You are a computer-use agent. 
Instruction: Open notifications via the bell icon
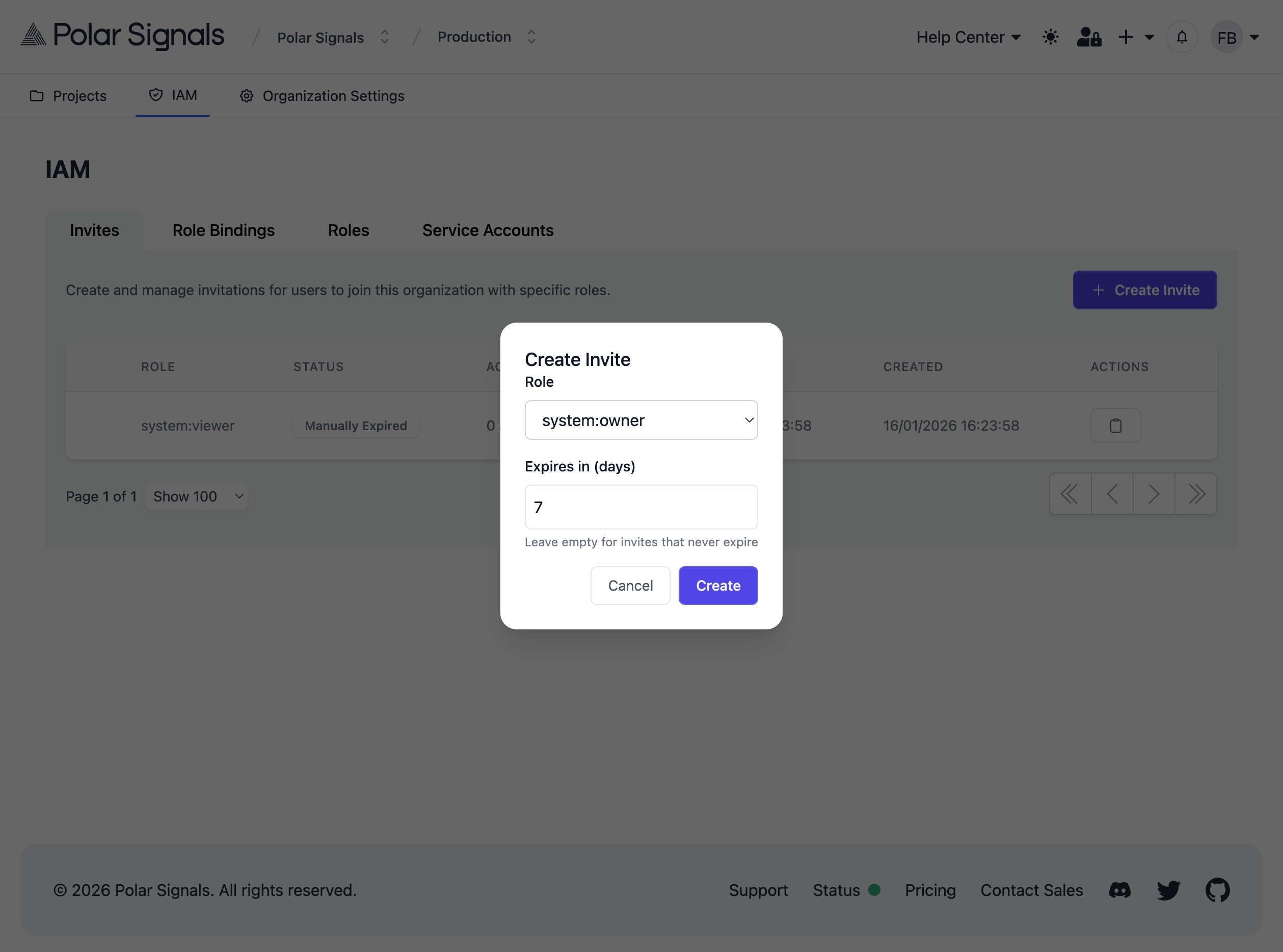(x=1182, y=36)
